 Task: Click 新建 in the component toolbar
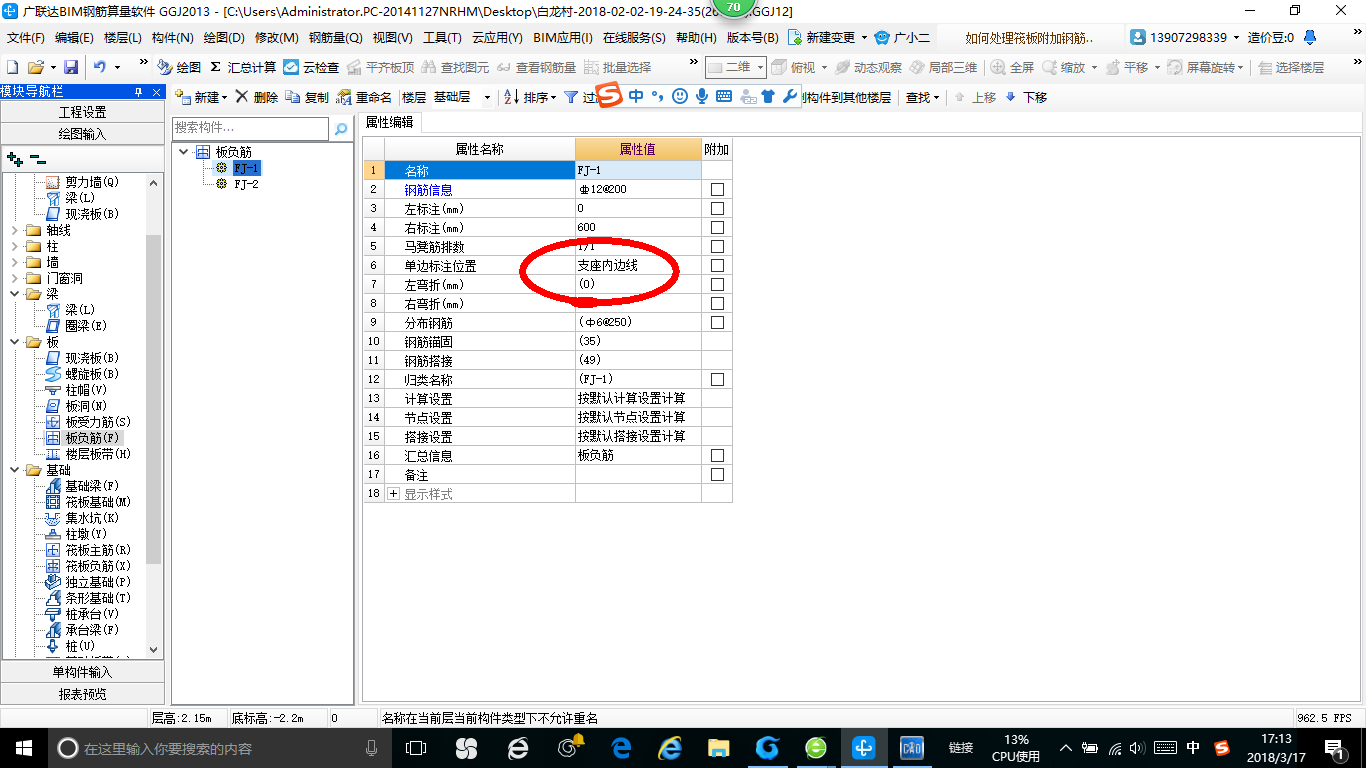[201, 97]
